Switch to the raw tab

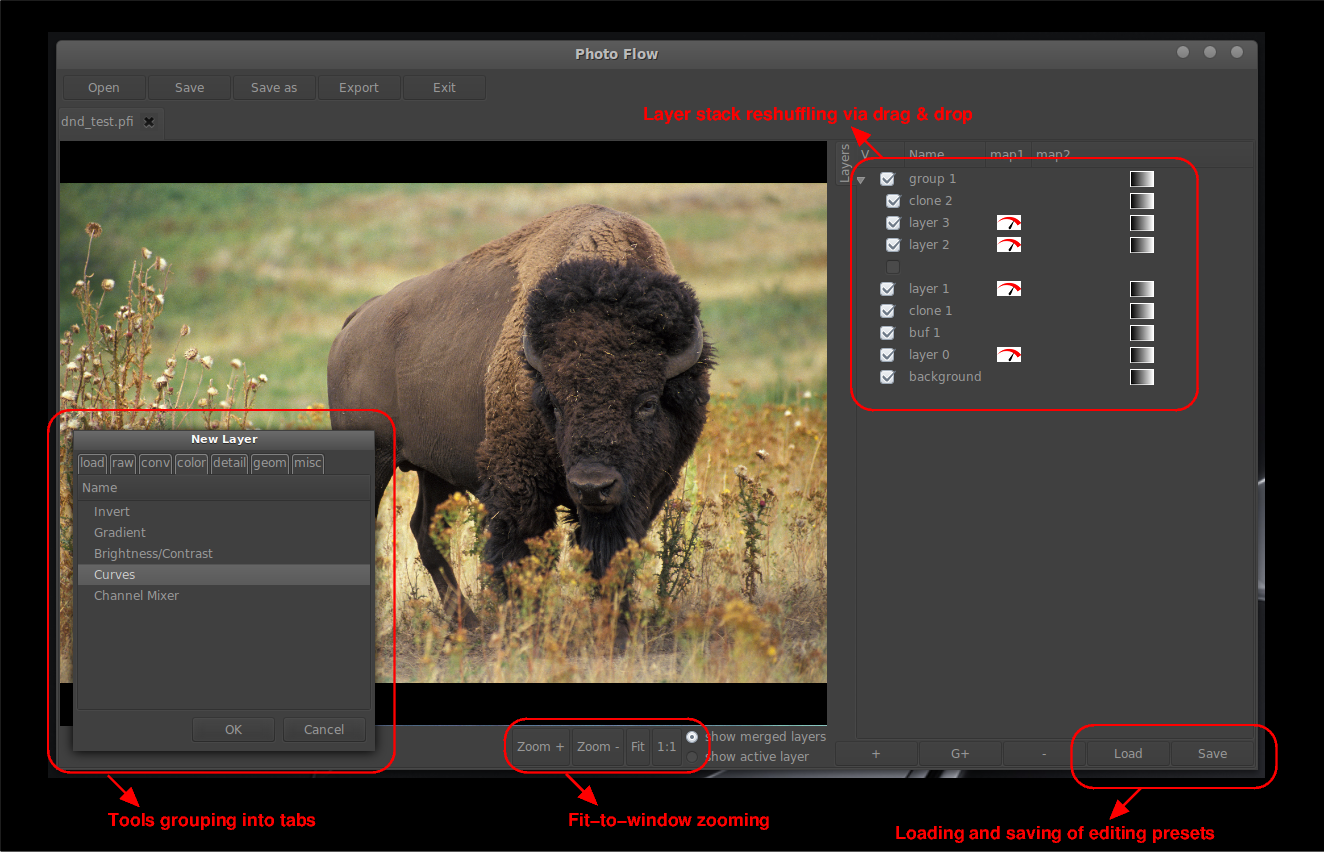(x=123, y=463)
